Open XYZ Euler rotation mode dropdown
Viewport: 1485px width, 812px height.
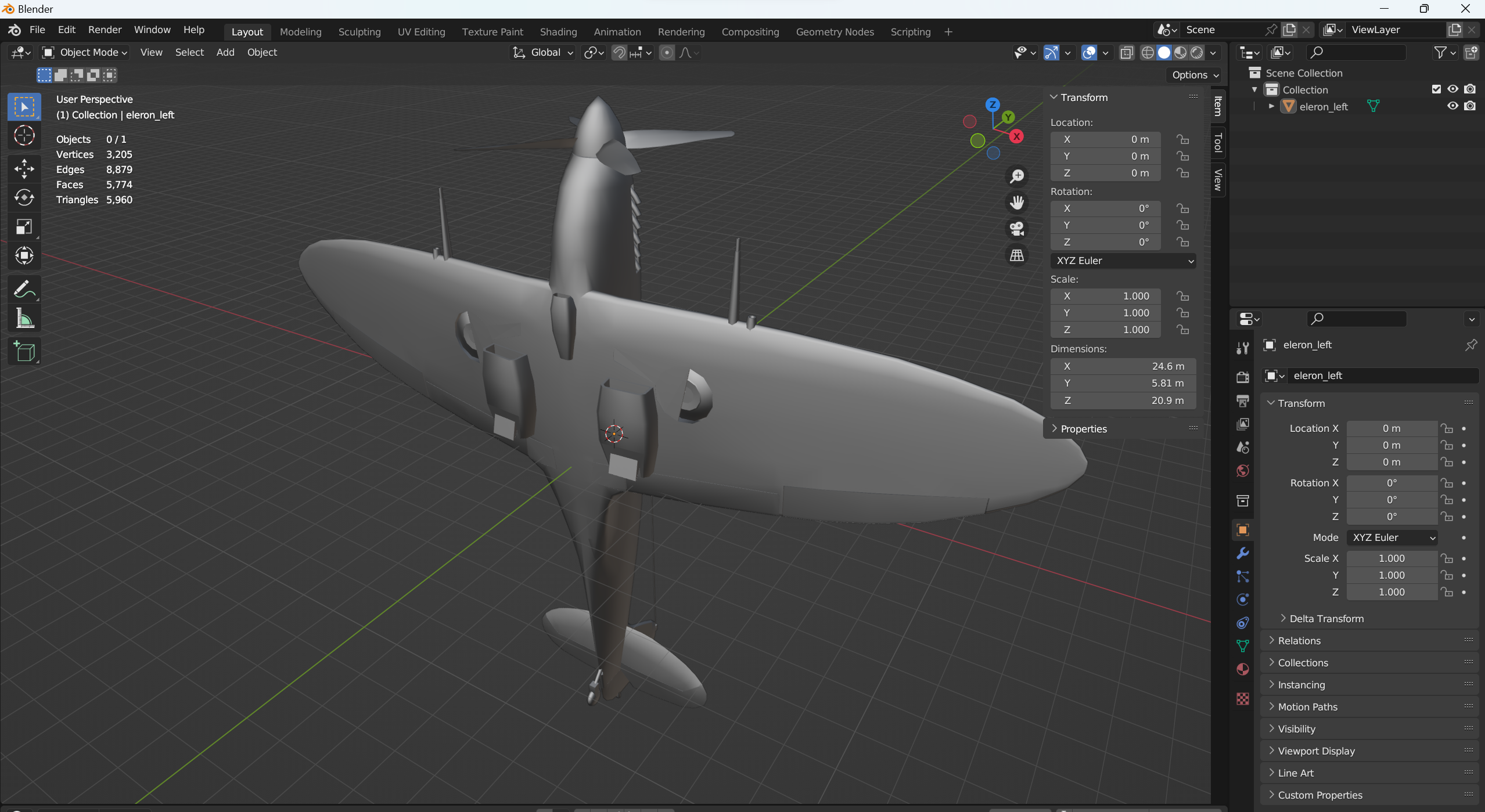(1123, 261)
